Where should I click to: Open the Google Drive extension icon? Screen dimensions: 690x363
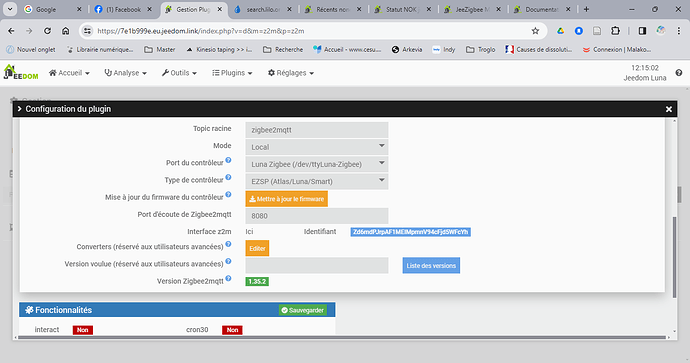[x=560, y=31]
